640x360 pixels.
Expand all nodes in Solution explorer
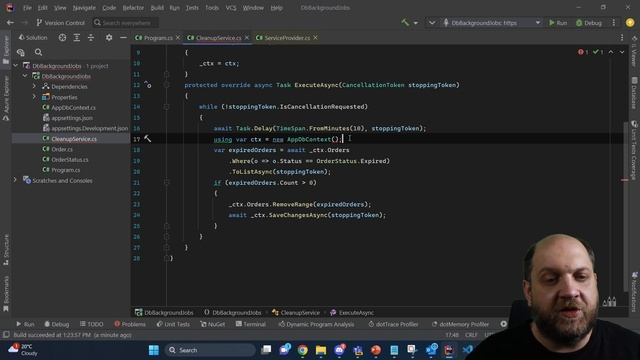pyautogui.click(x=77, y=38)
